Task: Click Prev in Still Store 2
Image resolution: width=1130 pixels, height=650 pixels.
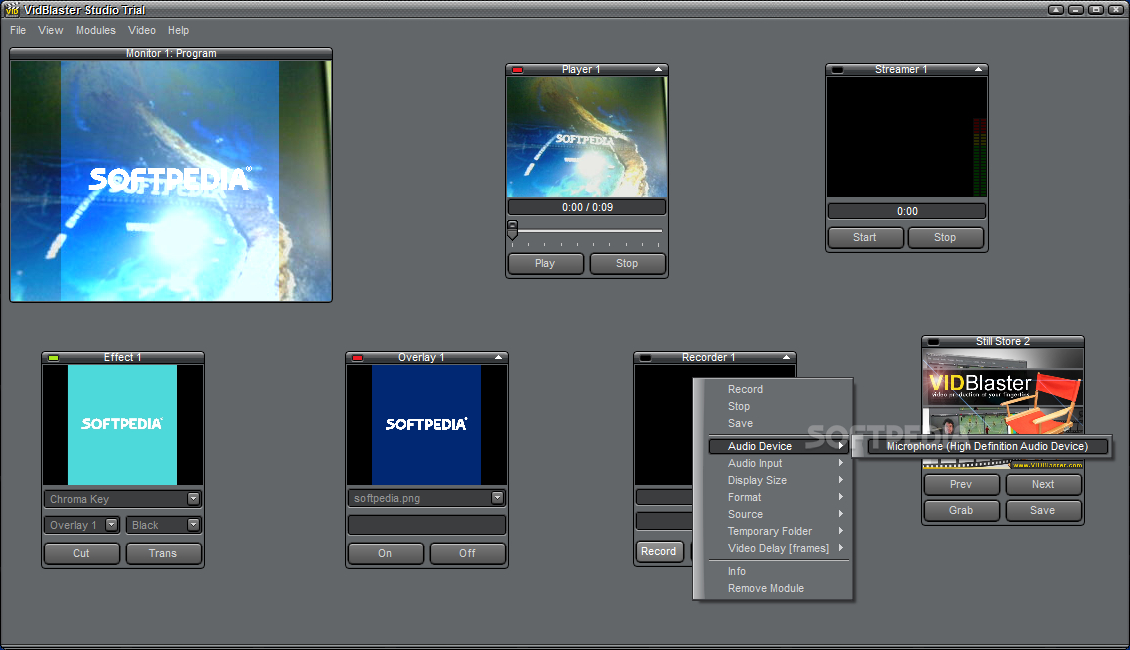Action: [x=961, y=484]
